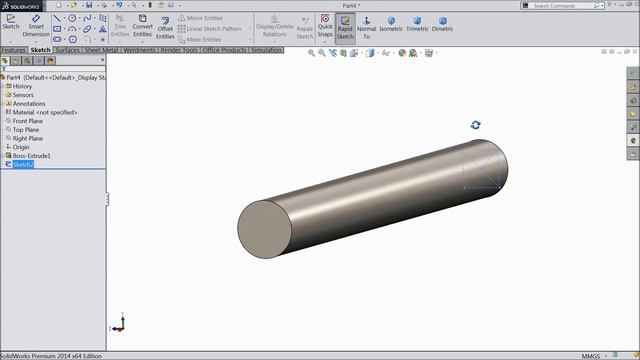Screen dimensions: 640x360
Task: Open Quick Snaps dropdown arrow
Action: point(325,41)
